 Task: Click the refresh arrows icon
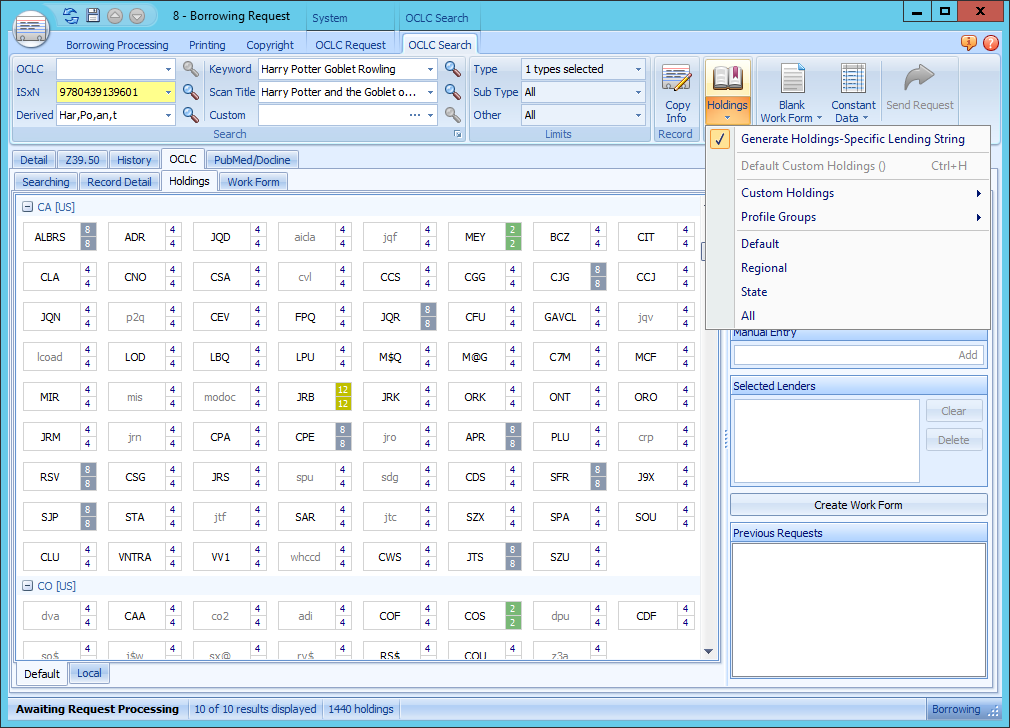tap(68, 15)
